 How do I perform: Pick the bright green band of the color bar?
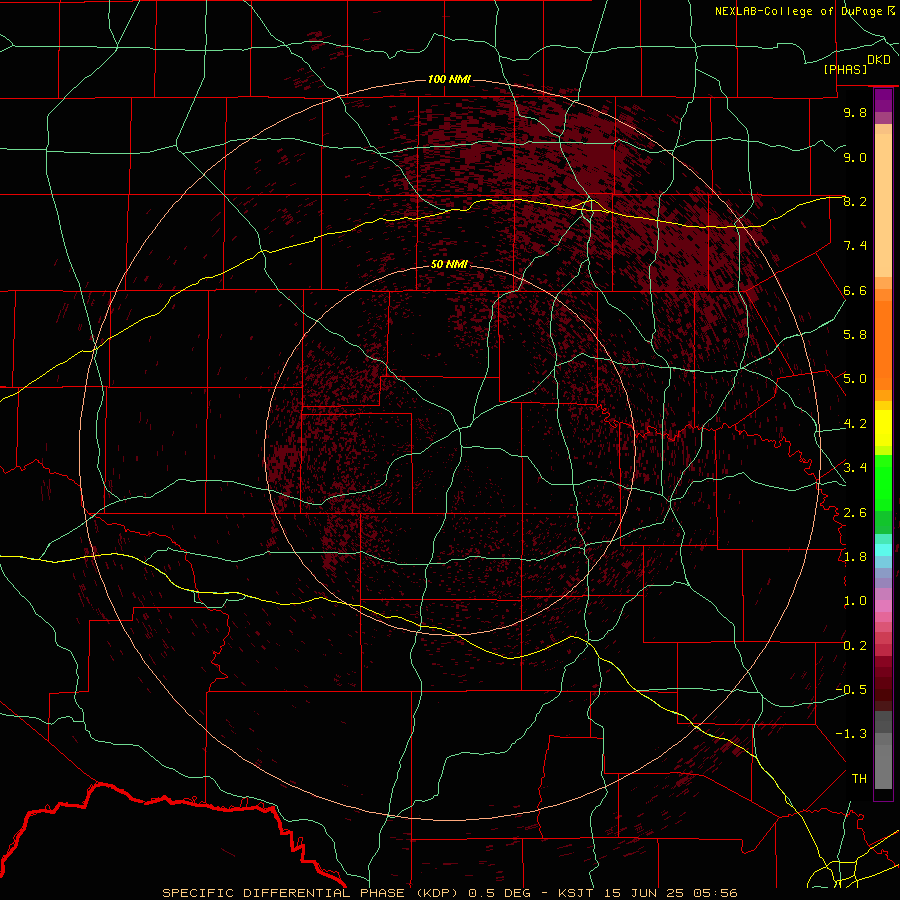click(883, 482)
